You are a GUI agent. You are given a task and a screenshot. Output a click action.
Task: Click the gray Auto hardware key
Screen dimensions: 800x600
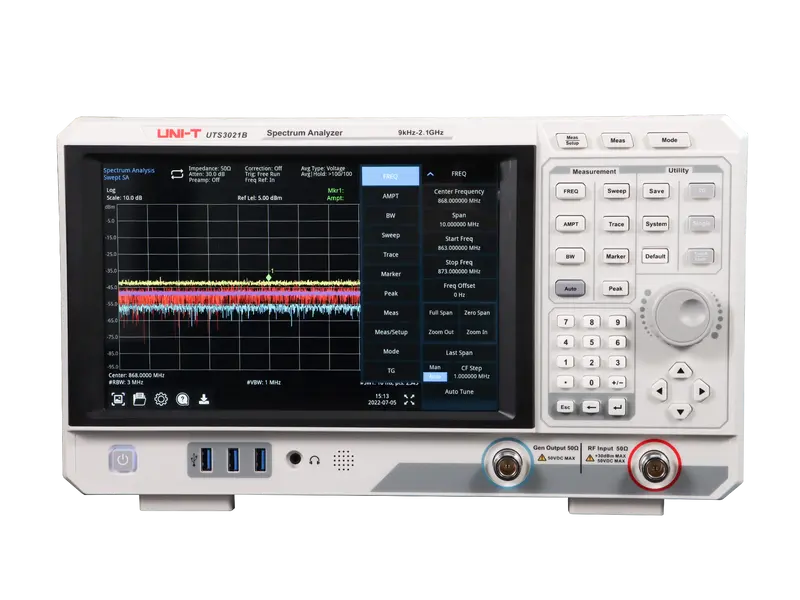click(x=570, y=289)
